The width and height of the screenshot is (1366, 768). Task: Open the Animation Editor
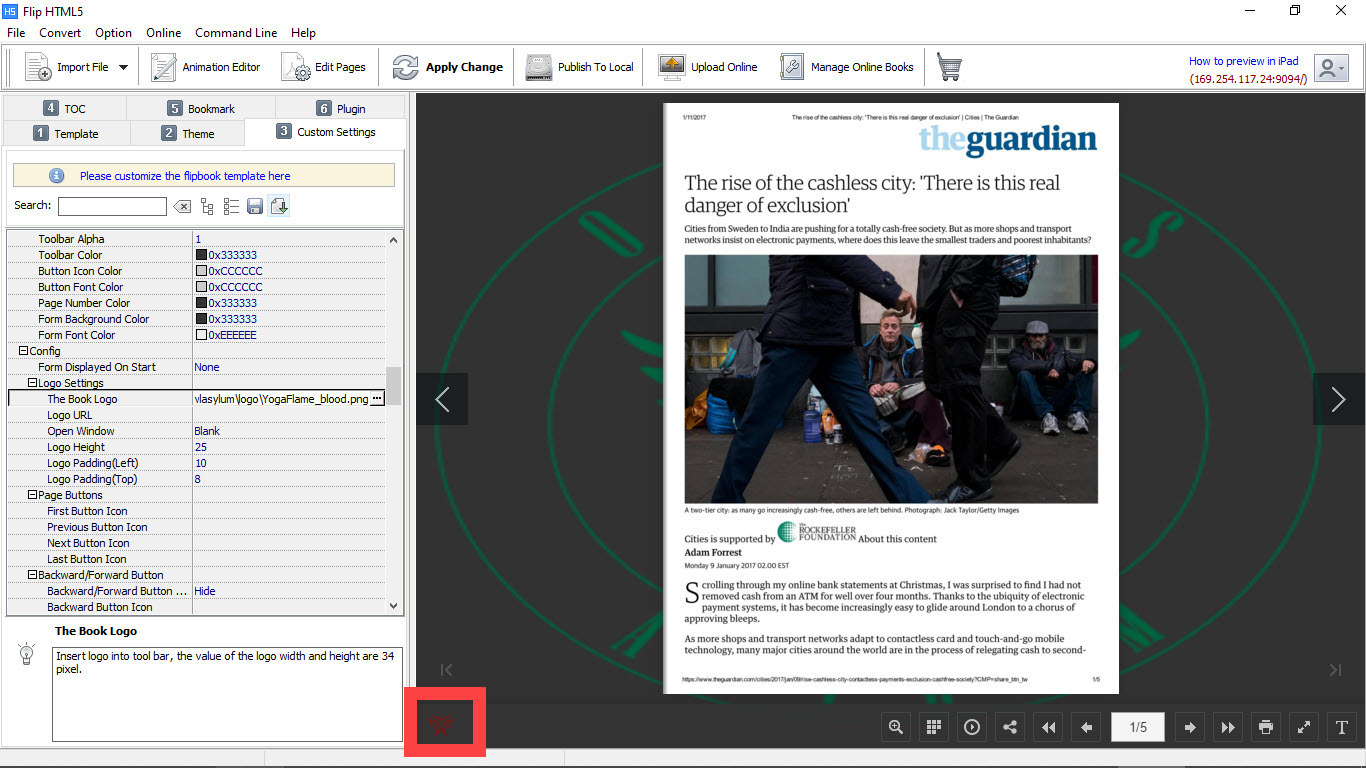pos(205,67)
